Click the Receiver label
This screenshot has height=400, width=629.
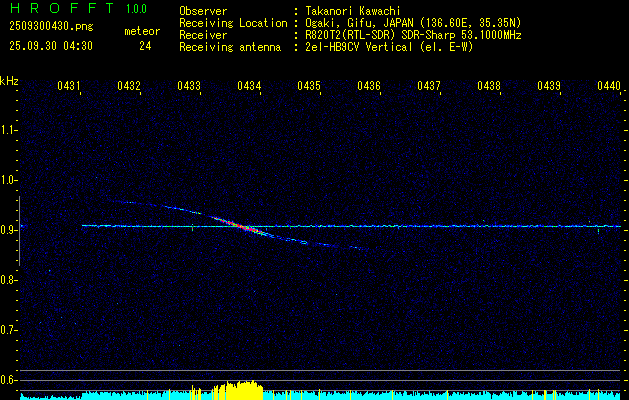click(x=203, y=35)
